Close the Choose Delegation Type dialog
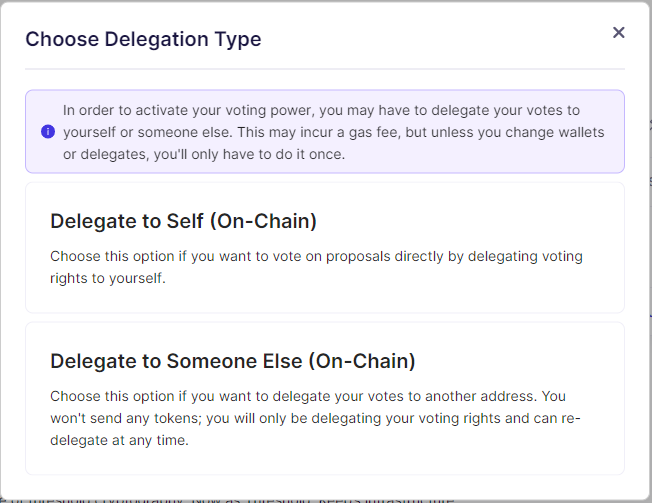The width and height of the screenshot is (652, 503). pos(618,32)
